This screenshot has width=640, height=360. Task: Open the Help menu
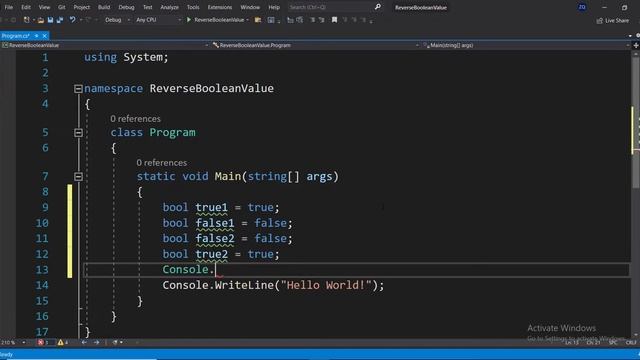click(274, 7)
